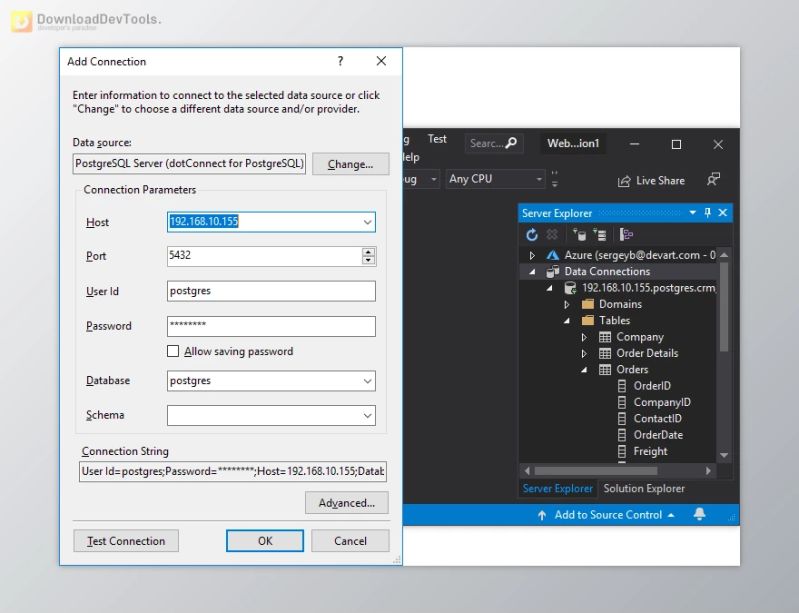Open the Any CPU platform dropdown
The height and width of the screenshot is (613, 799).
click(539, 179)
